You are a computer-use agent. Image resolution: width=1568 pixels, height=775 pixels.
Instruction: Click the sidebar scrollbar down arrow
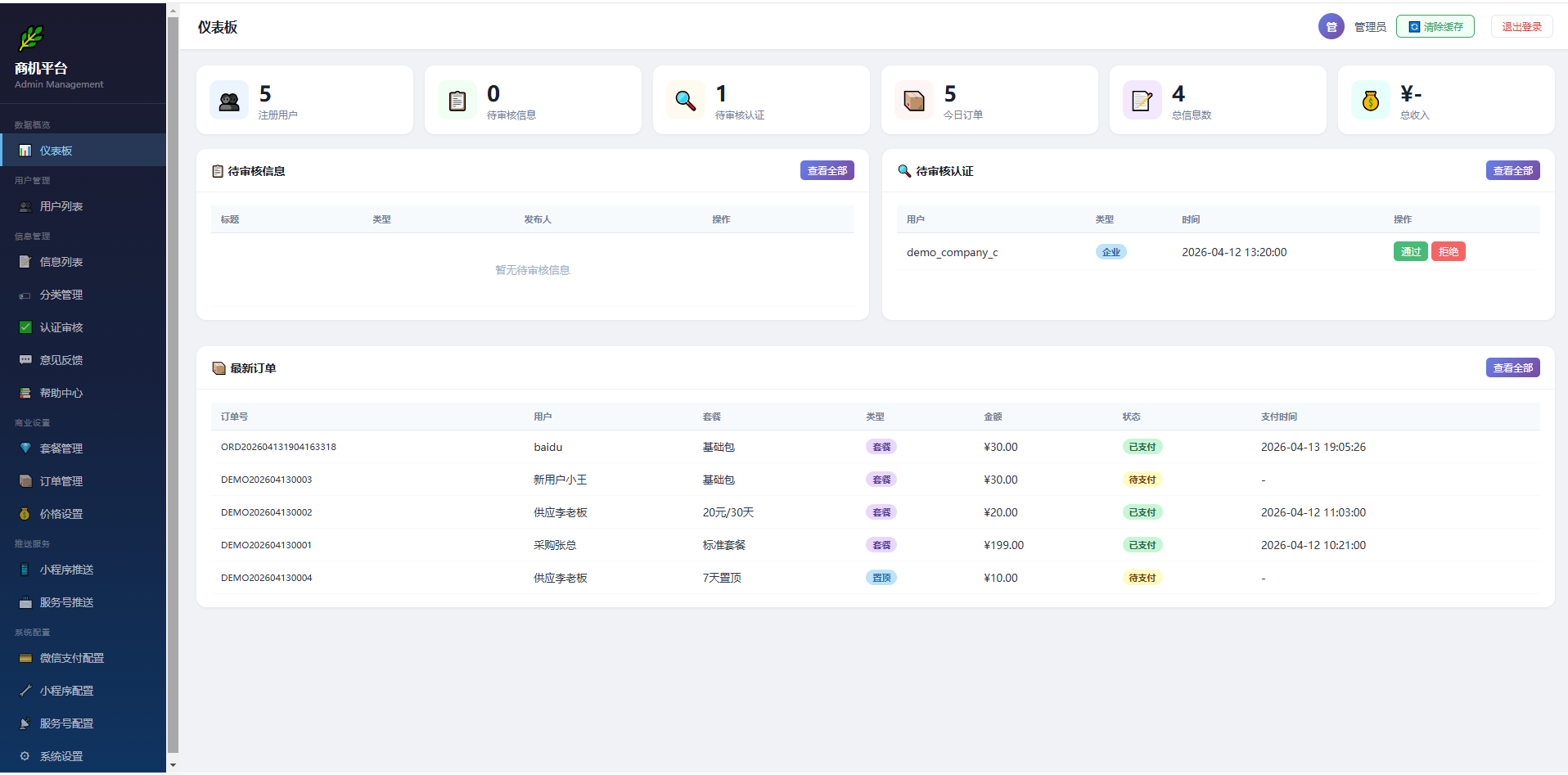point(173,765)
